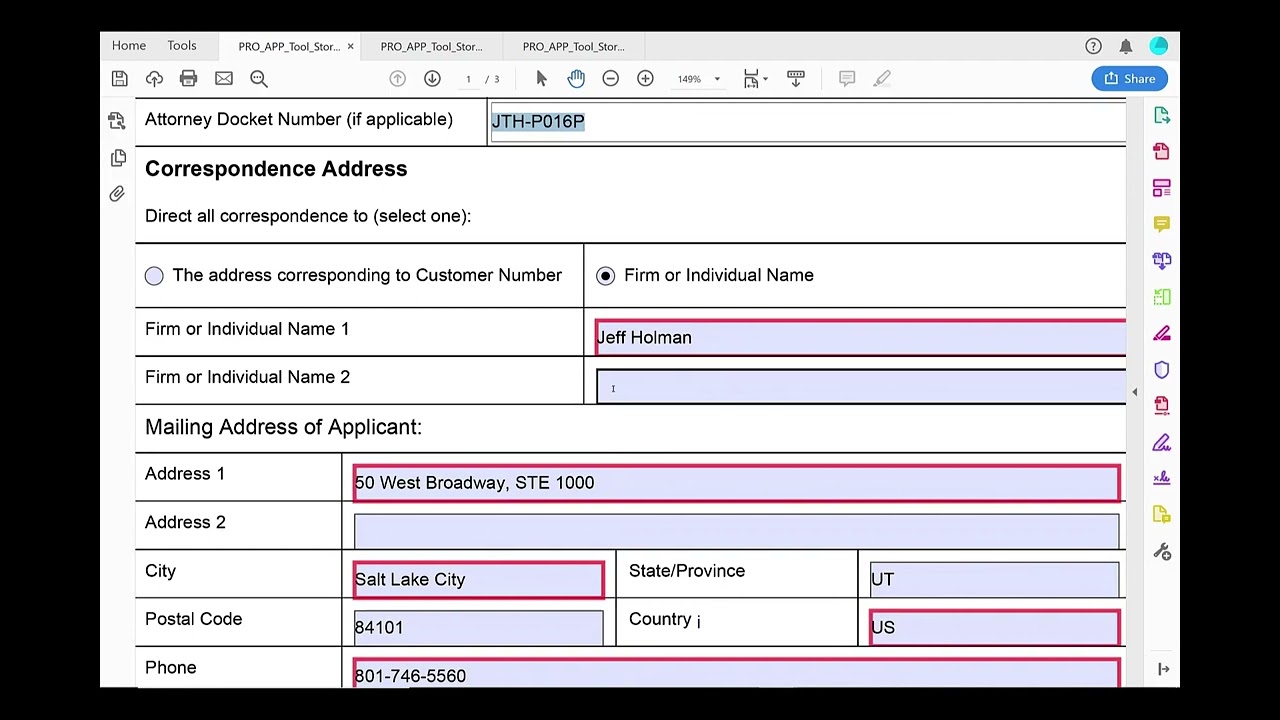Send the file by email icon
Viewport: 1280px width, 720px height.
pos(224,79)
